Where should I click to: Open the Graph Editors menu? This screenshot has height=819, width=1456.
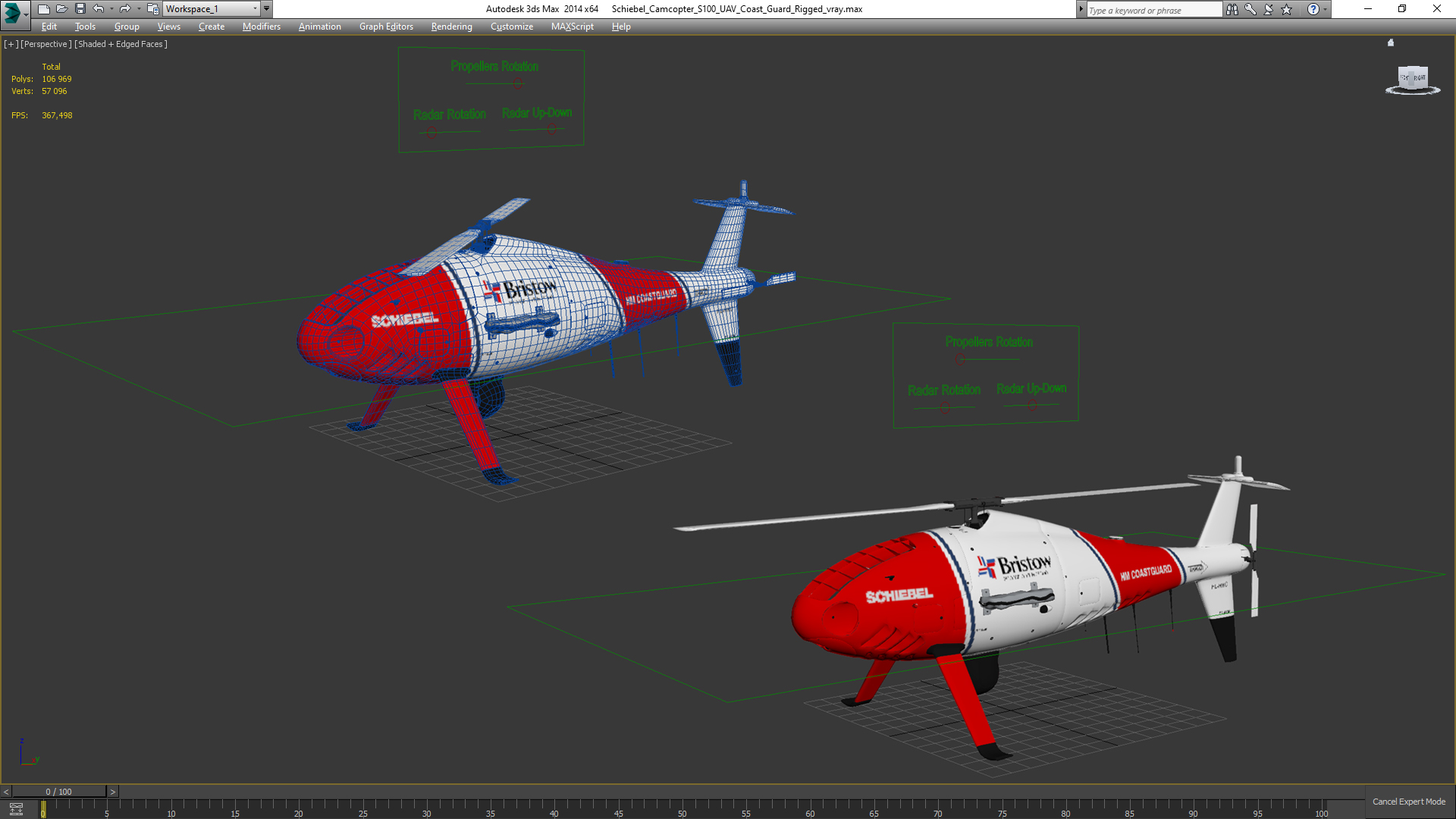pyautogui.click(x=386, y=27)
